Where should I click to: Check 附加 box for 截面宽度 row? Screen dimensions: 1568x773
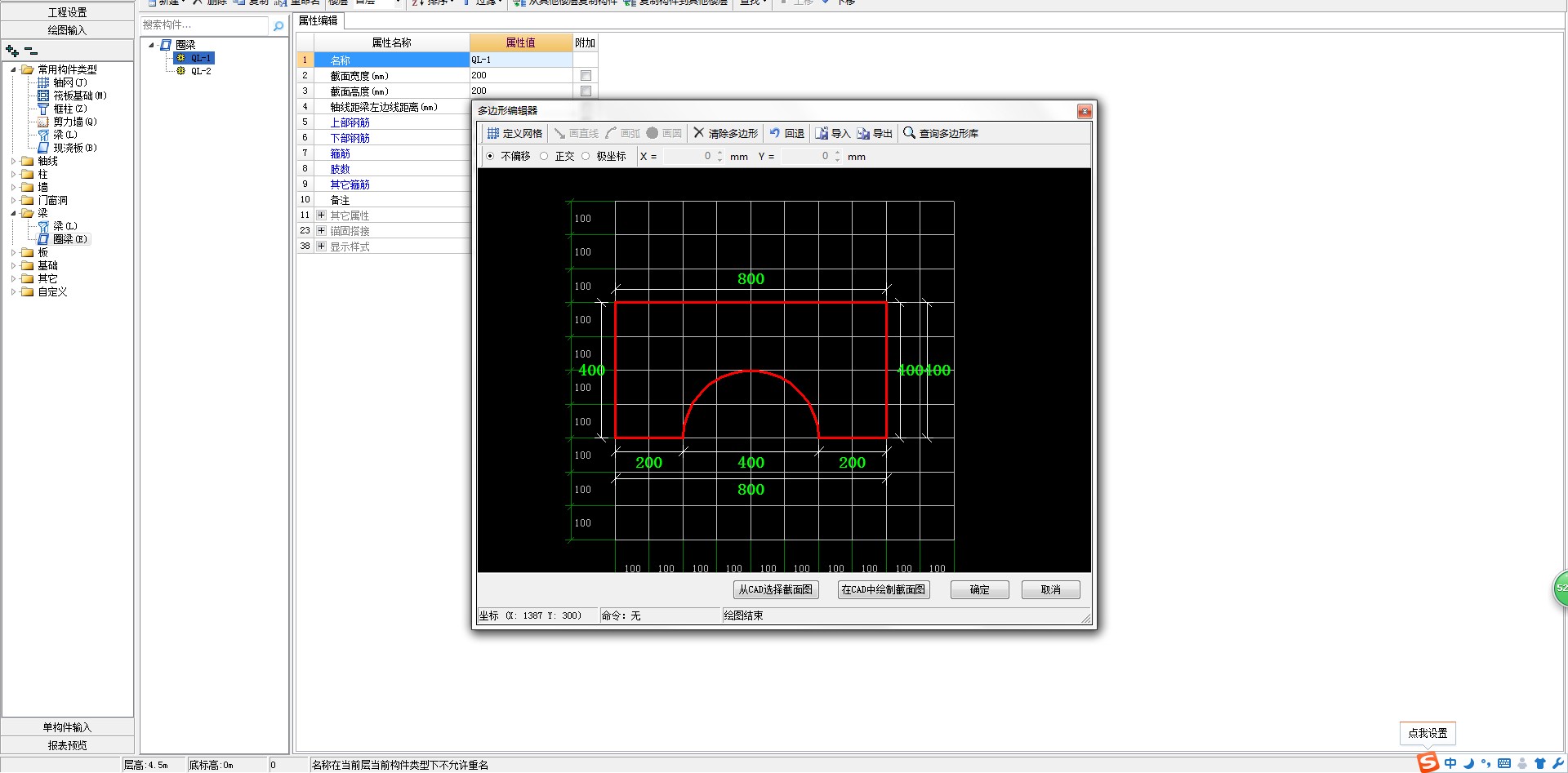coord(586,75)
